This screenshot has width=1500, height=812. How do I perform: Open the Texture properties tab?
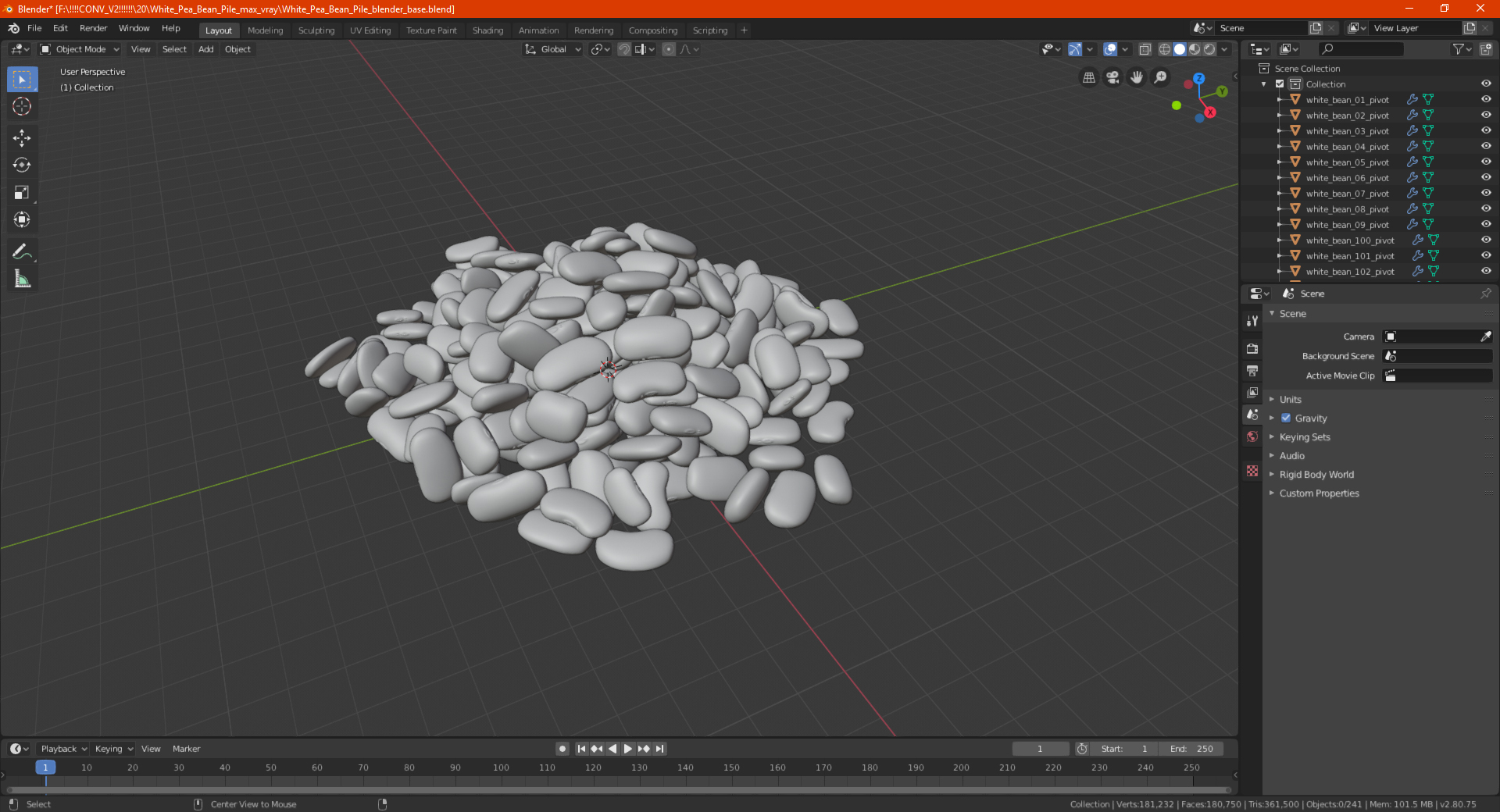point(1252,471)
